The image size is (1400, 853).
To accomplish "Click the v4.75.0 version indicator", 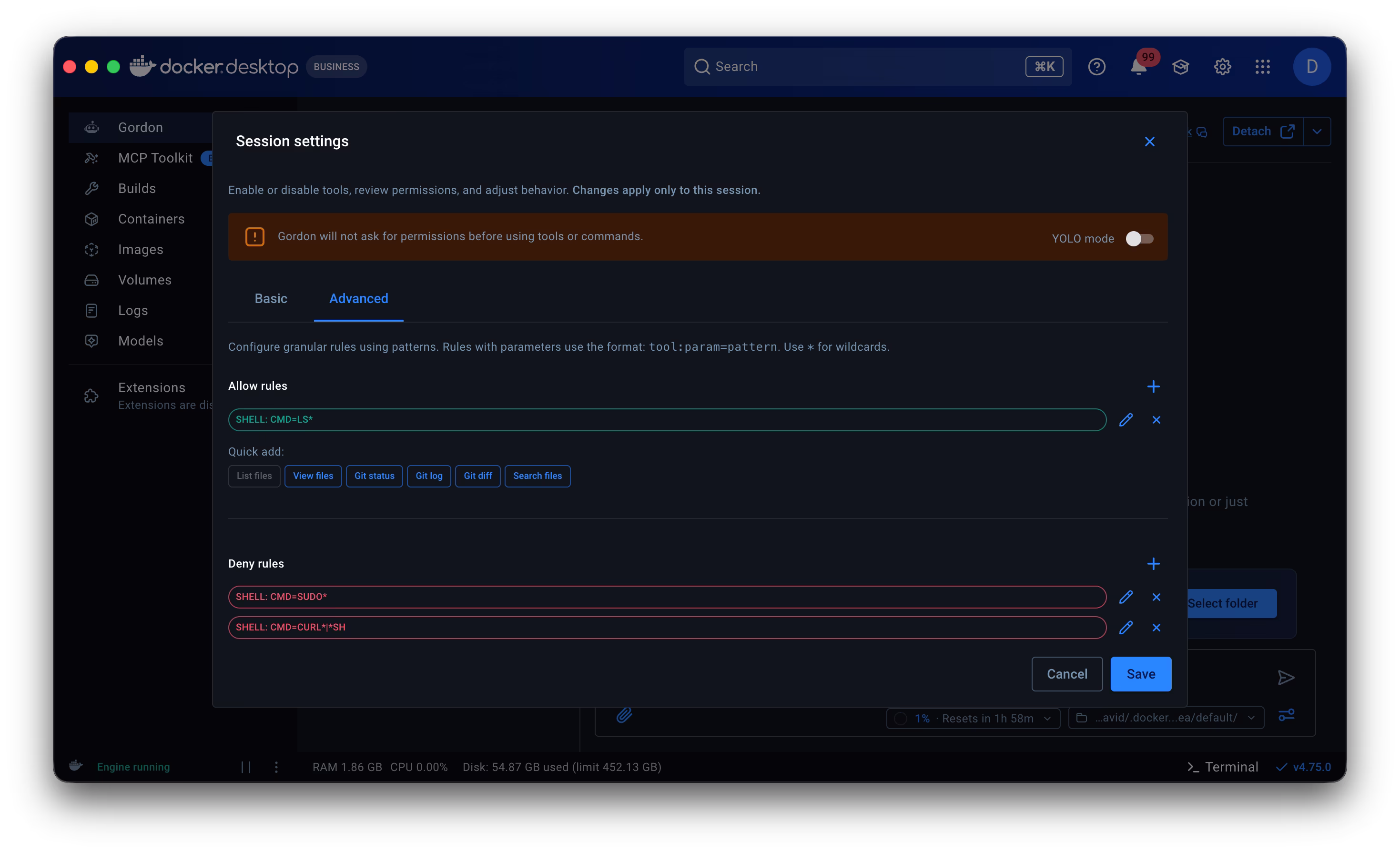I will (1303, 767).
